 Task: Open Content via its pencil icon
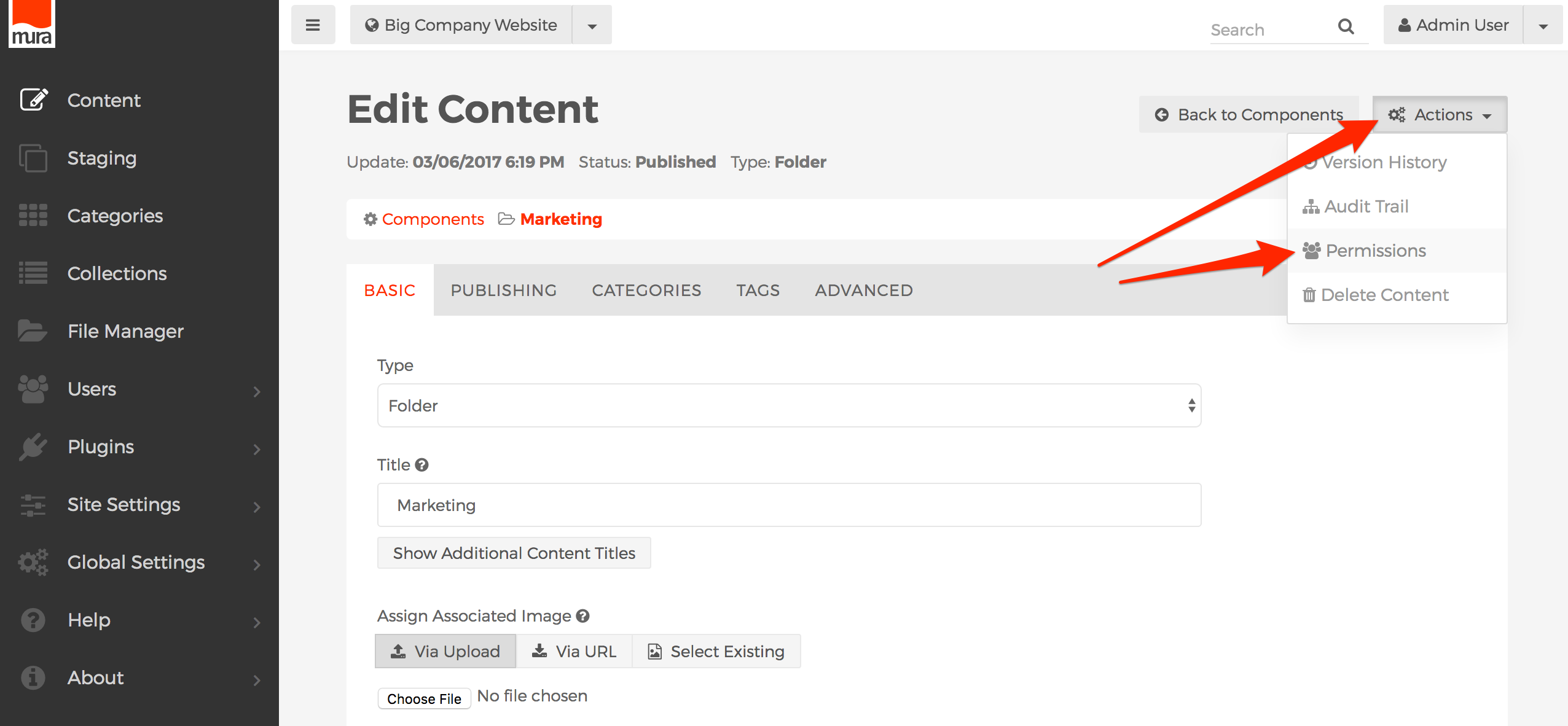(33, 100)
